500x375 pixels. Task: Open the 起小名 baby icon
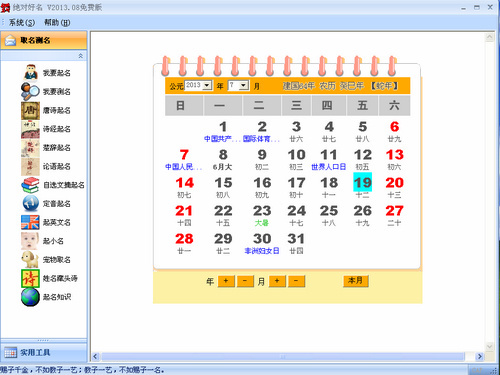30,241
